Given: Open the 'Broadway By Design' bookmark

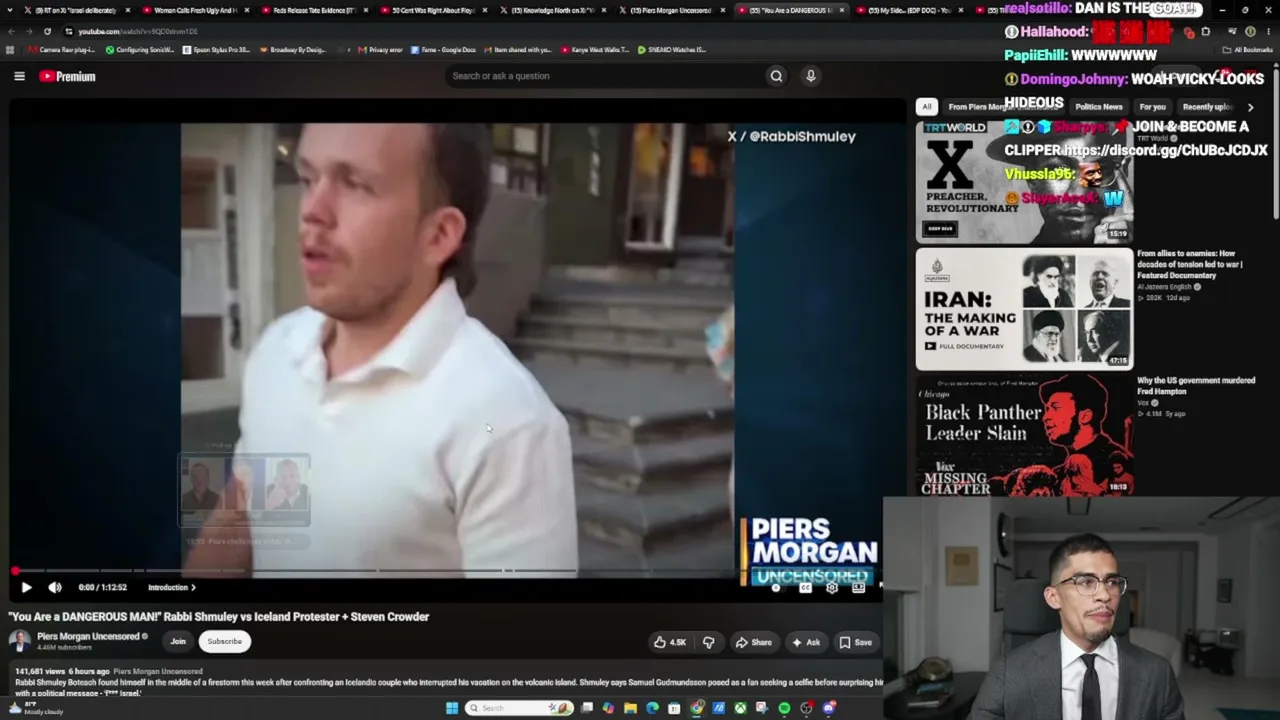Looking at the screenshot, I should [x=293, y=49].
